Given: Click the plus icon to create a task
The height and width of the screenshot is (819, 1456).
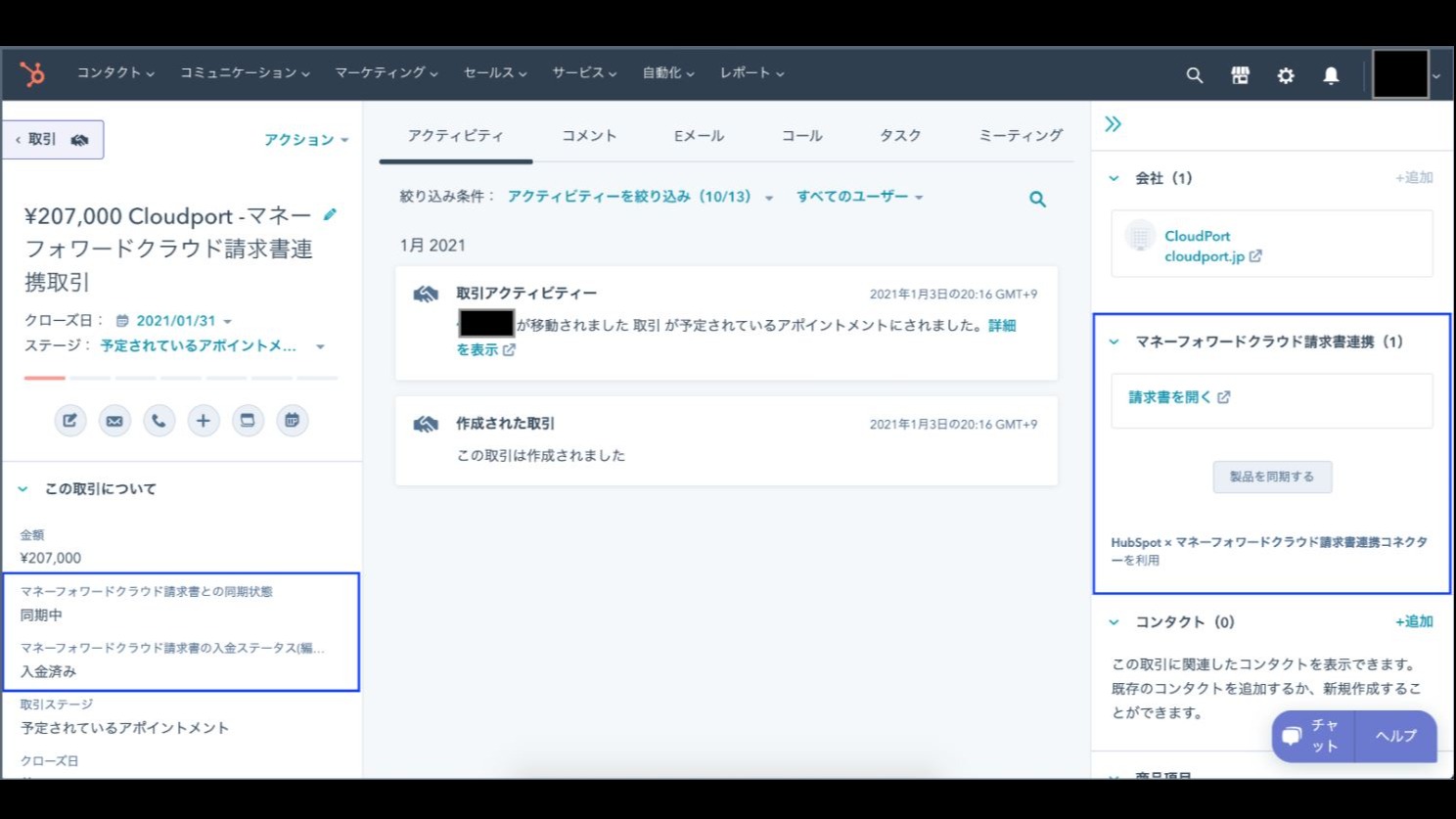Looking at the screenshot, I should [x=204, y=420].
